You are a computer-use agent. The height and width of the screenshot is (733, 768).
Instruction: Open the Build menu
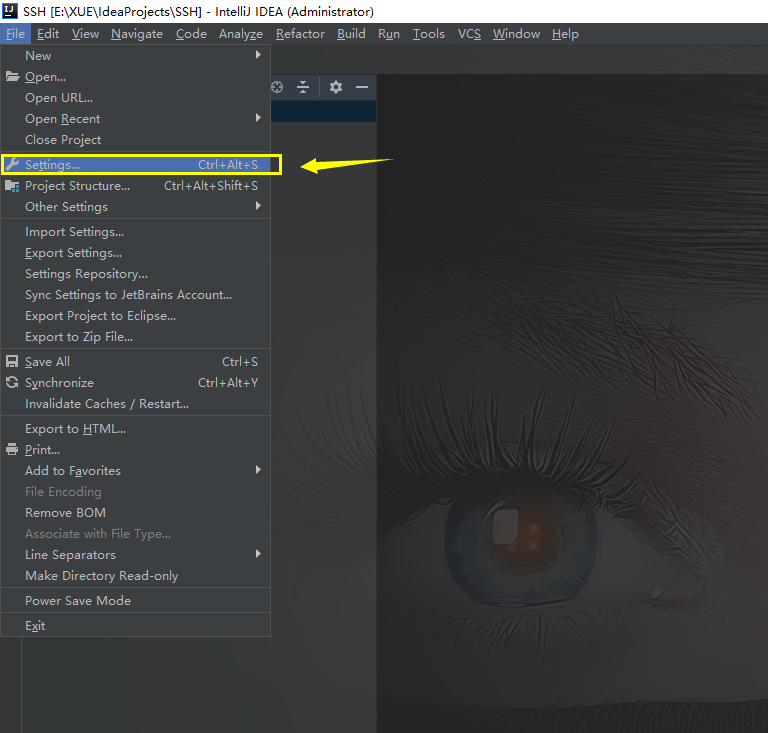click(351, 34)
